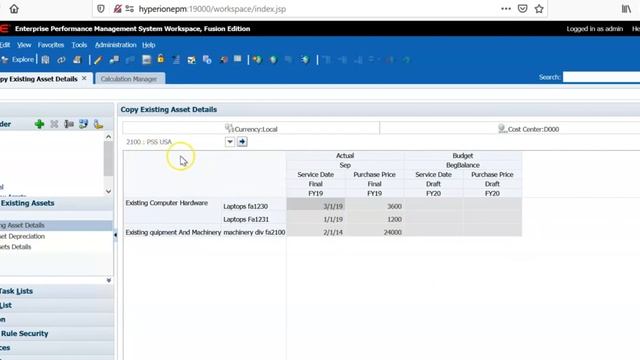Click the green plus add-folder icon

pos(40,124)
